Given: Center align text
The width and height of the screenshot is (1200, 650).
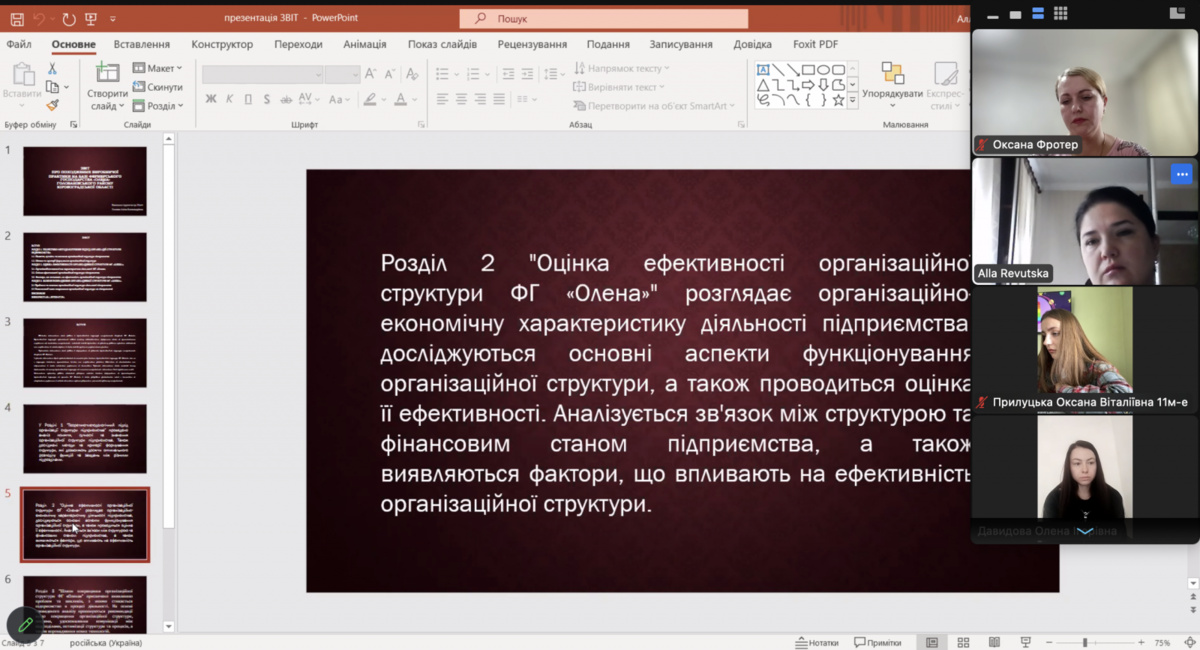Looking at the screenshot, I should click(462, 99).
